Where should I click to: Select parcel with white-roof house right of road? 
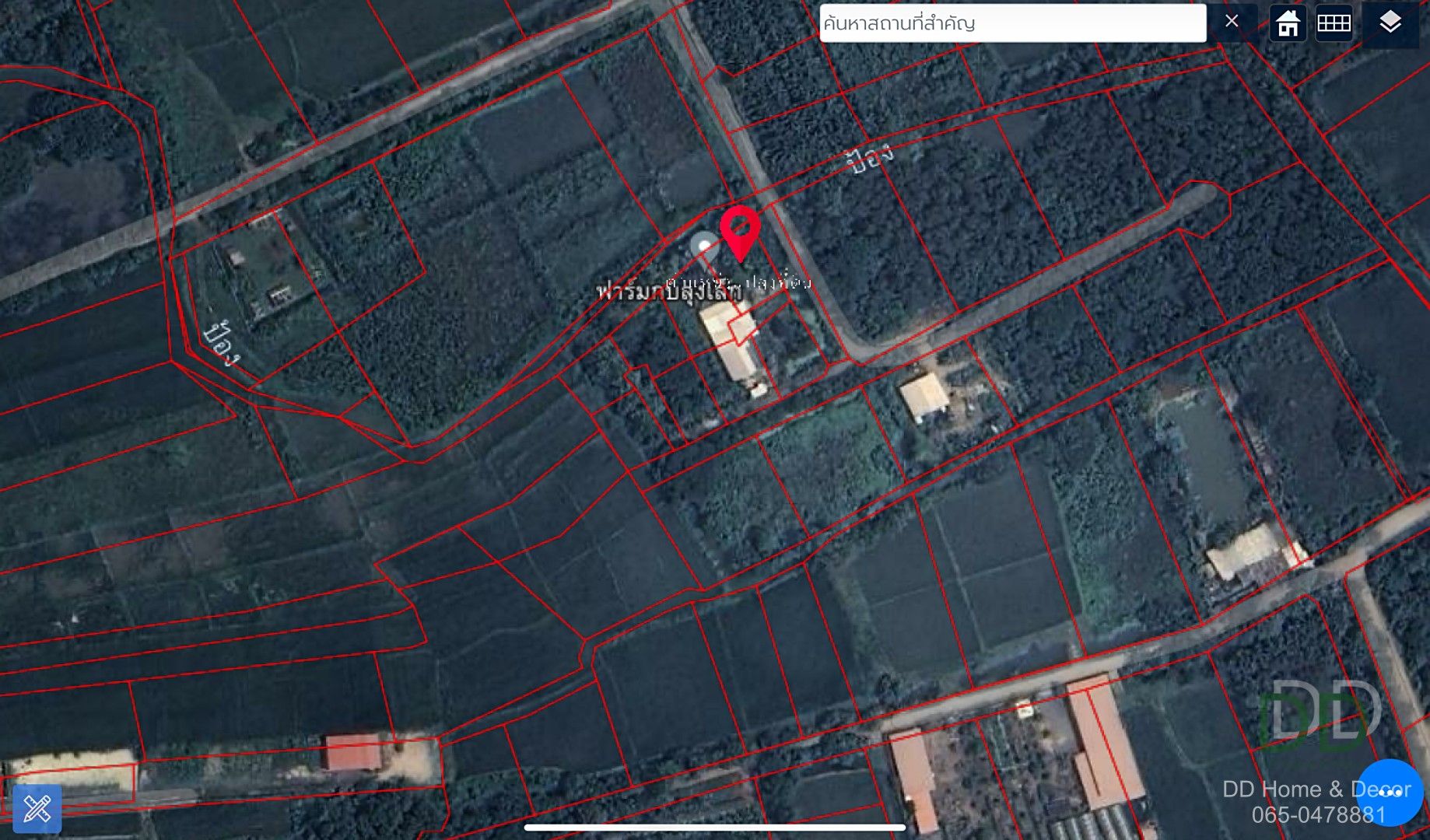(925, 397)
